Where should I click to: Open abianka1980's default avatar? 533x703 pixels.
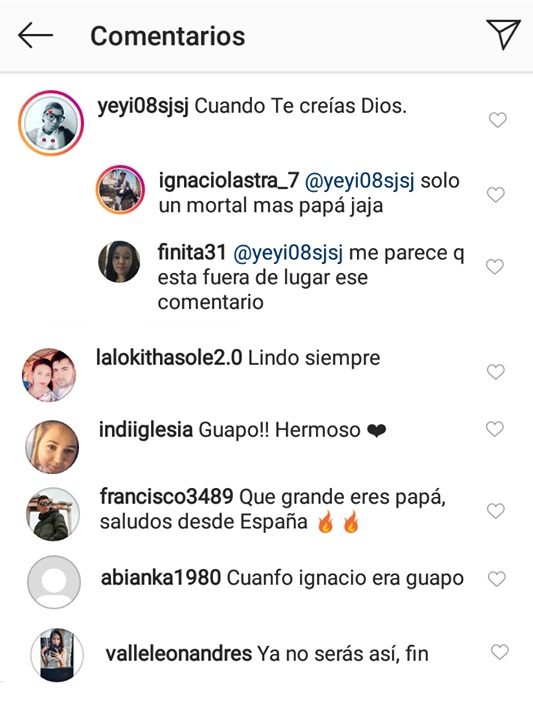click(54, 582)
